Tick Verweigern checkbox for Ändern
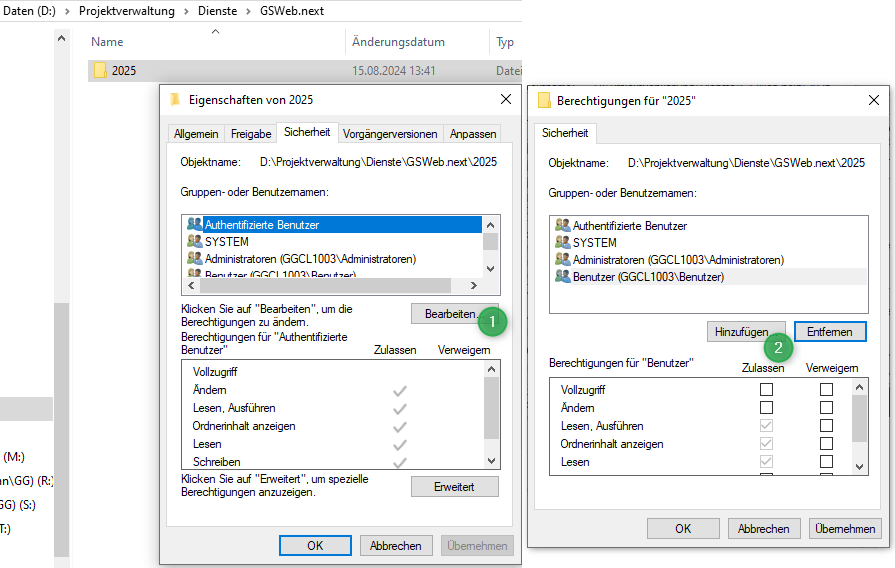The height and width of the screenshot is (568, 895). click(826, 408)
